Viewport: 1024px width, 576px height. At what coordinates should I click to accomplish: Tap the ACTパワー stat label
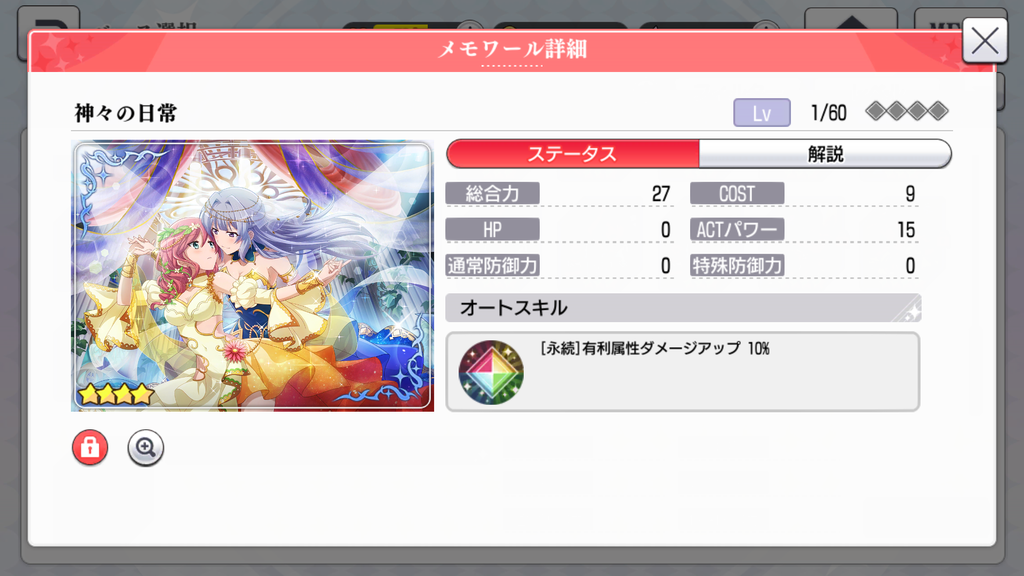737,229
